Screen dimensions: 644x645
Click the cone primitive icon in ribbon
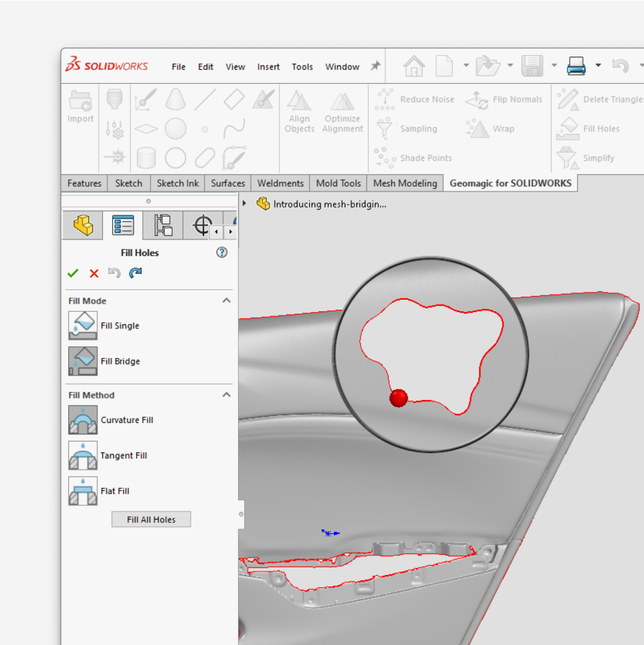(175, 100)
